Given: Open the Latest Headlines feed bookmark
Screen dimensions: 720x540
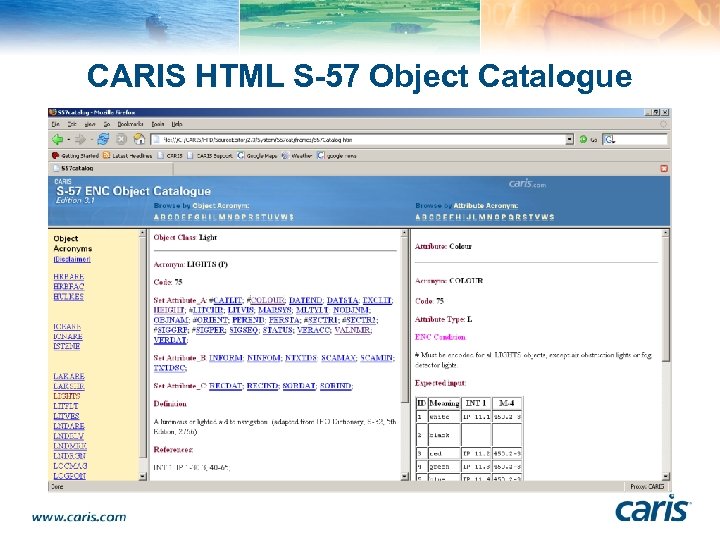Looking at the screenshot, I should coord(127,156).
